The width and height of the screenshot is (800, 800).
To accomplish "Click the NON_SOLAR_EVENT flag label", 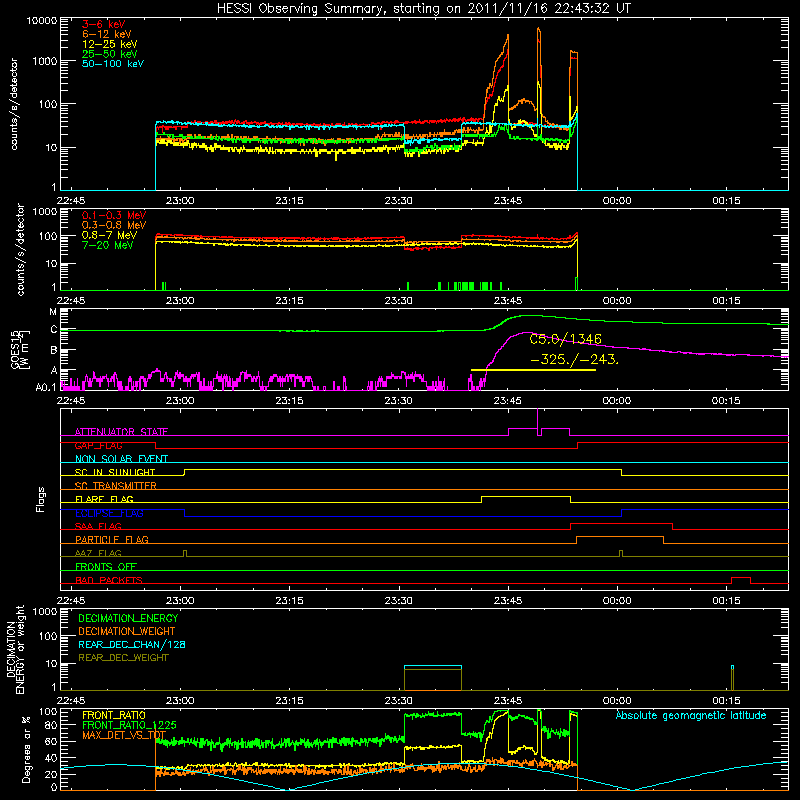I will [x=121, y=459].
